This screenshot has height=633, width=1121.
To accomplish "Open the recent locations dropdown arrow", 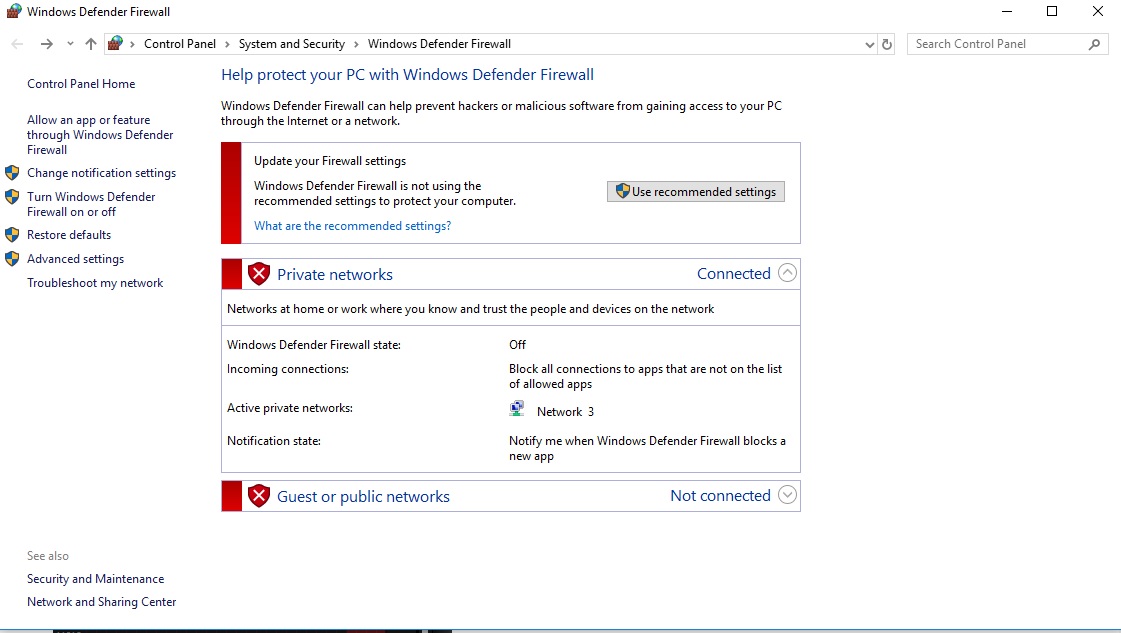I will [70, 44].
